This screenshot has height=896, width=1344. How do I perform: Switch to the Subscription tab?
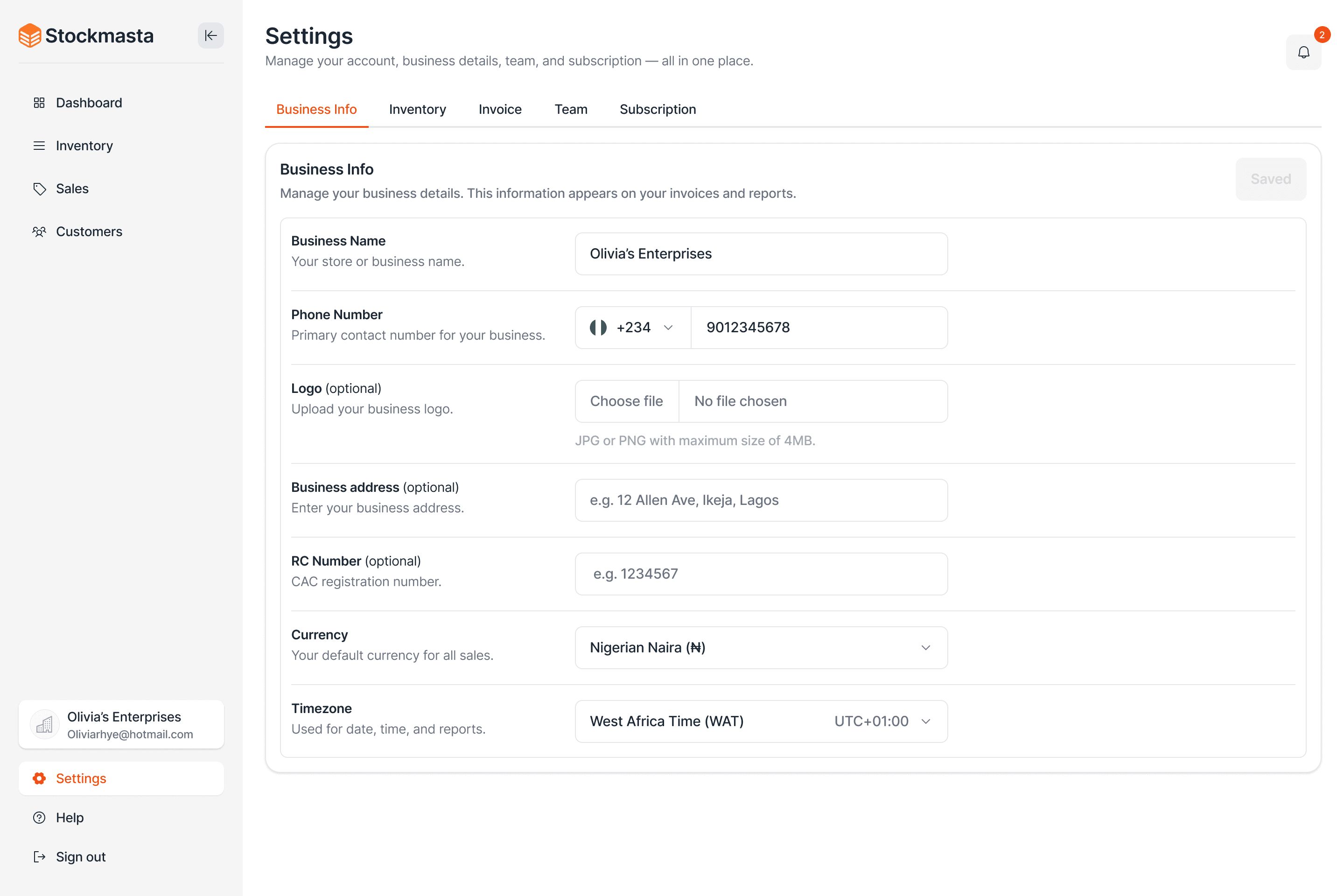point(658,109)
